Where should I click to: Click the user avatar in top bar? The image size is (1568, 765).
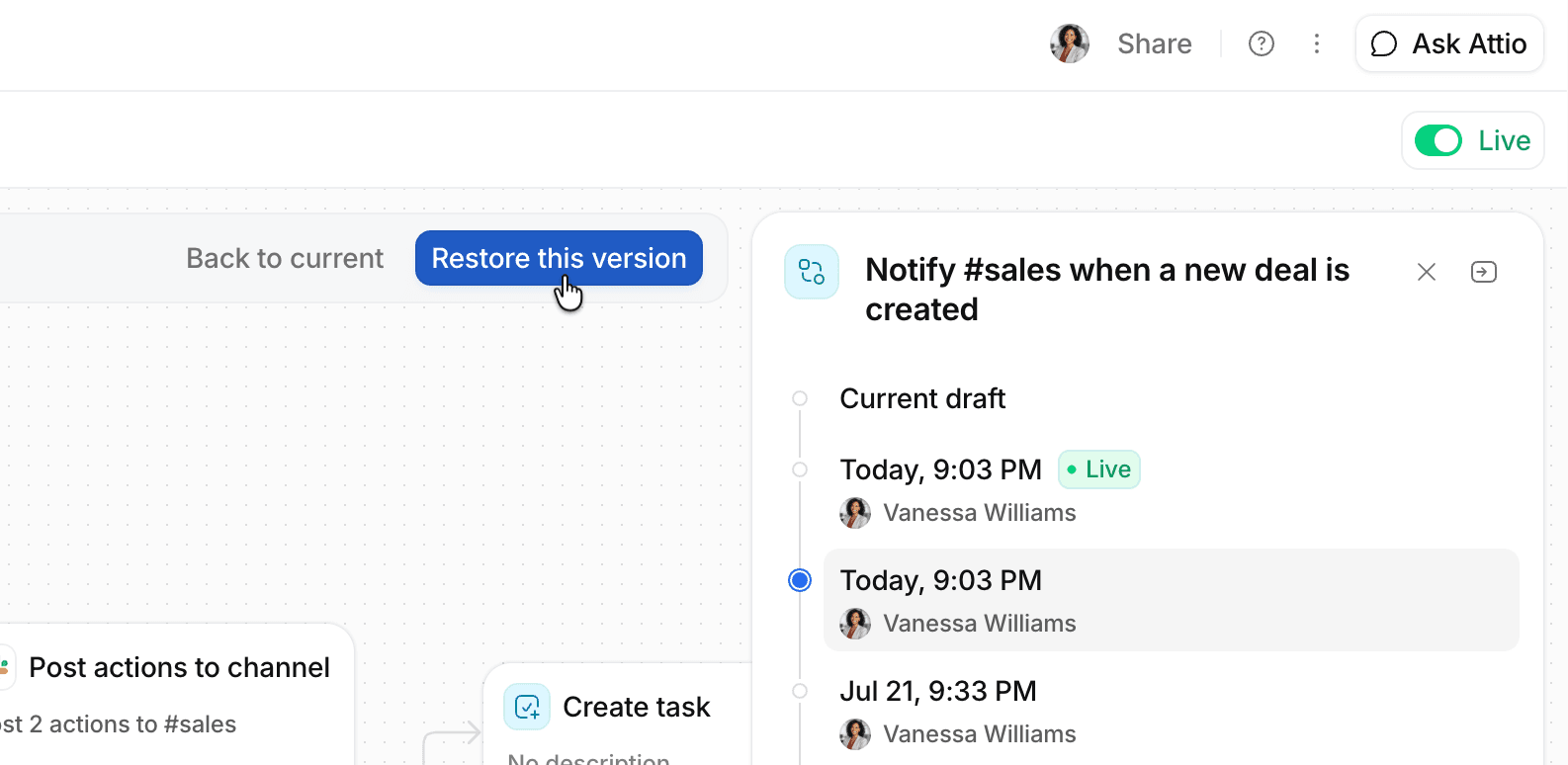pos(1069,43)
